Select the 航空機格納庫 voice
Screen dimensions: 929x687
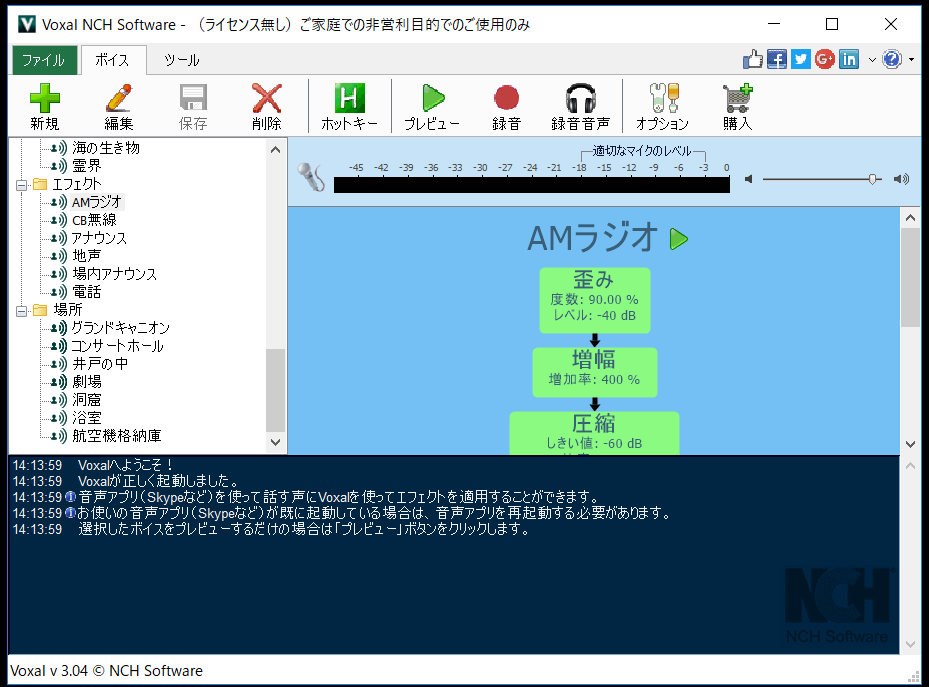[116, 435]
